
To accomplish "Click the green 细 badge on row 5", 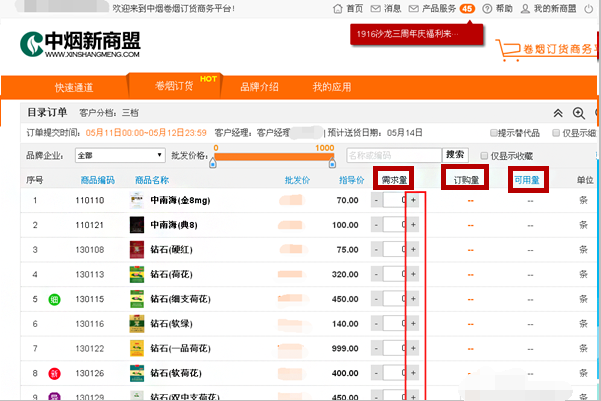I will click(54, 299).
